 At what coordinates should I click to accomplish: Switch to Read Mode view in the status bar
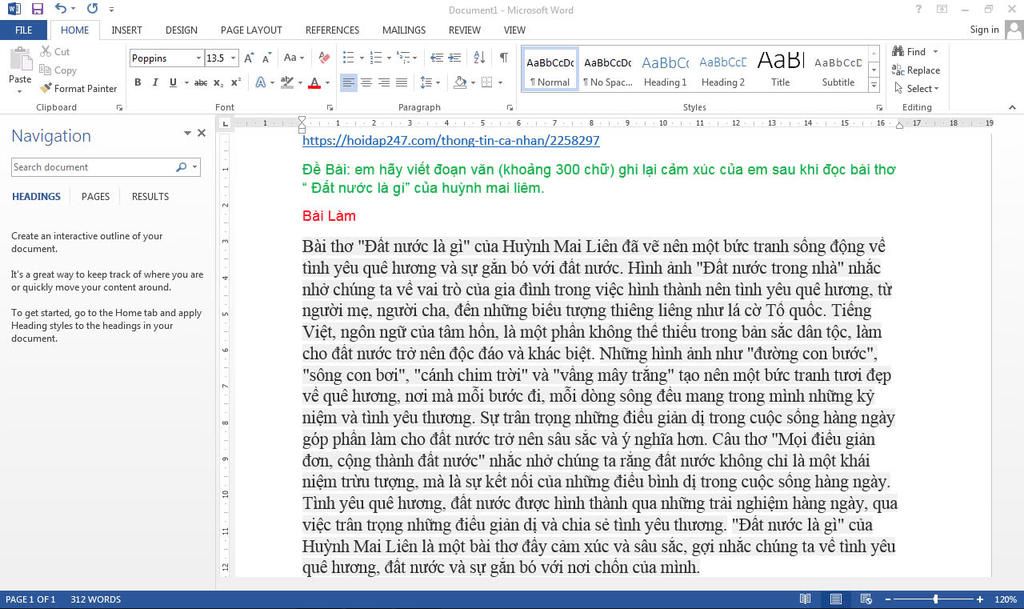(805, 599)
